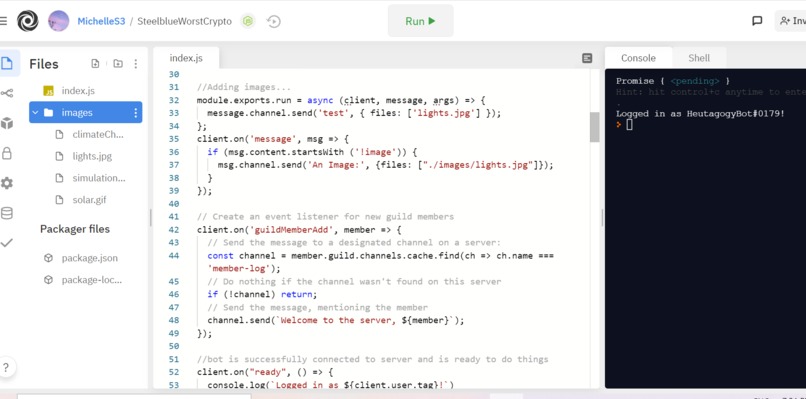Switch to the Console tab

coord(638,58)
